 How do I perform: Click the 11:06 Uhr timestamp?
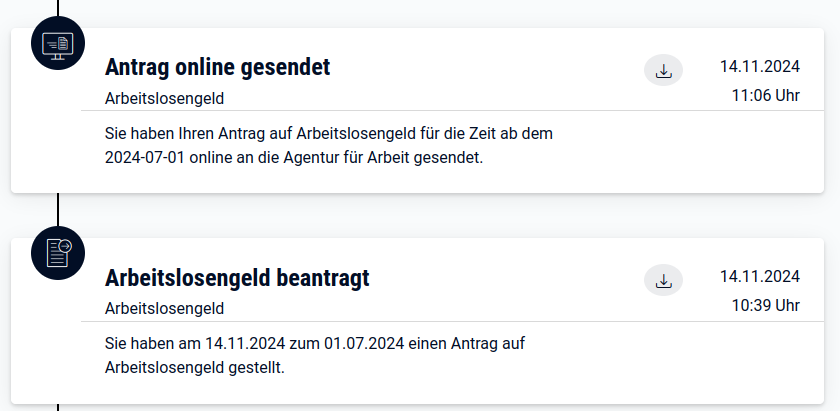point(766,95)
